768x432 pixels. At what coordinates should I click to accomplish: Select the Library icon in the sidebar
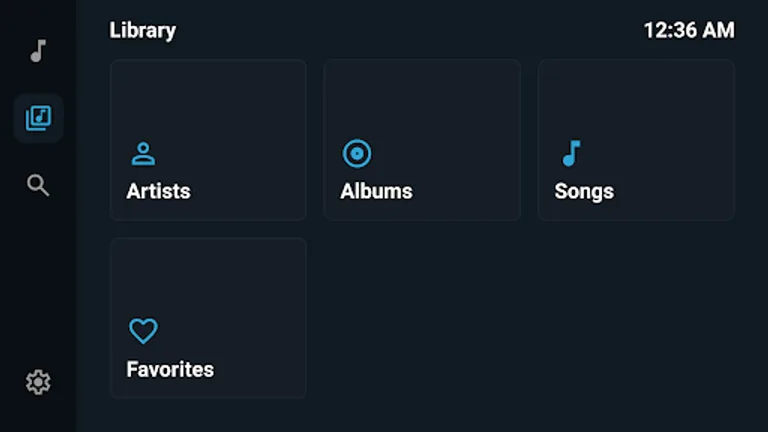coord(38,118)
